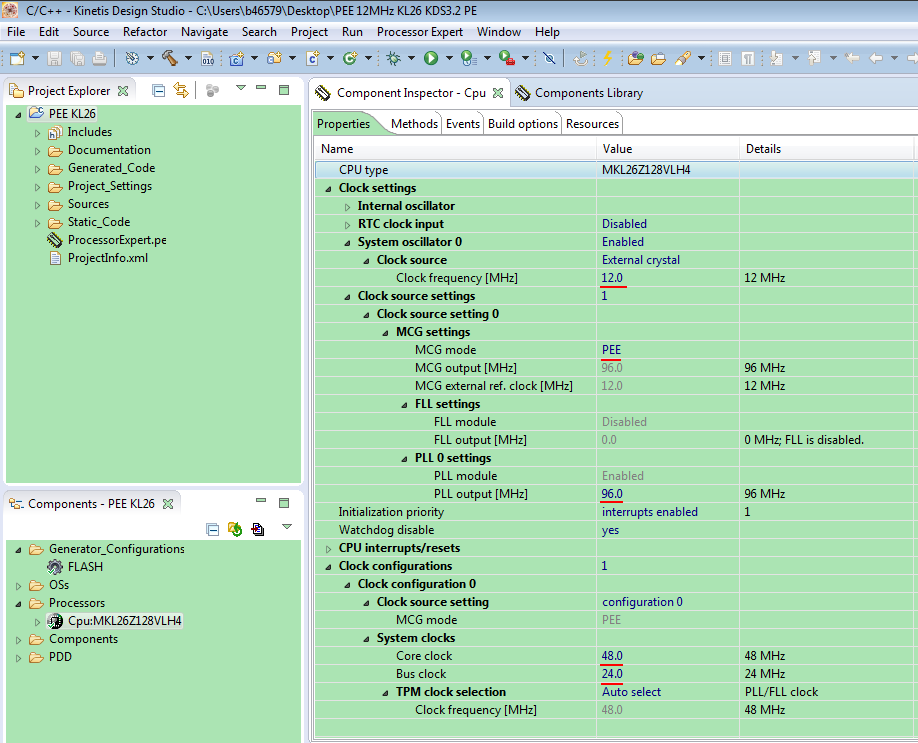Click the green Run play icon
This screenshot has width=918, height=743.
tap(431, 58)
